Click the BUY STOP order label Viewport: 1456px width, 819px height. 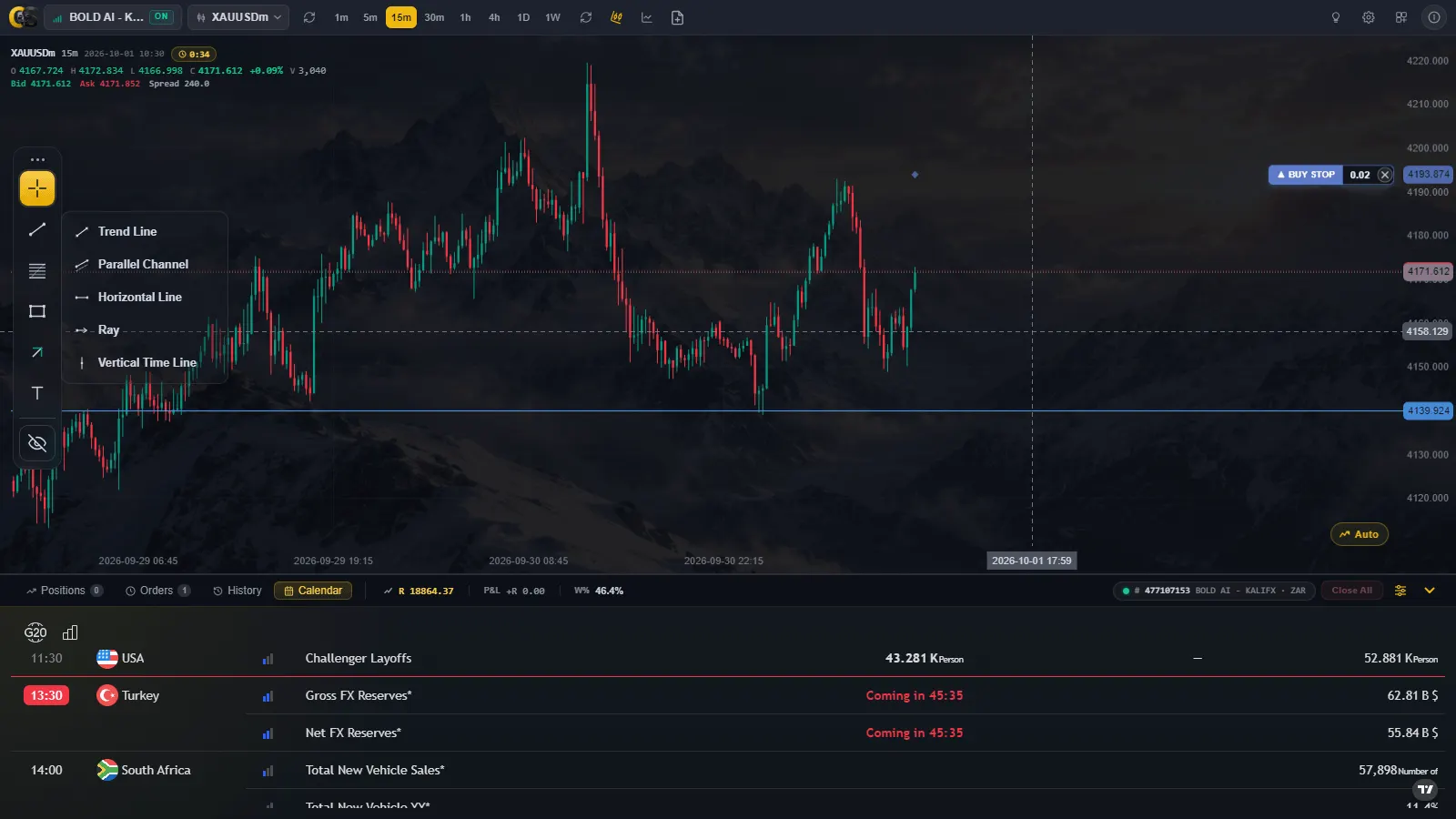click(1305, 175)
